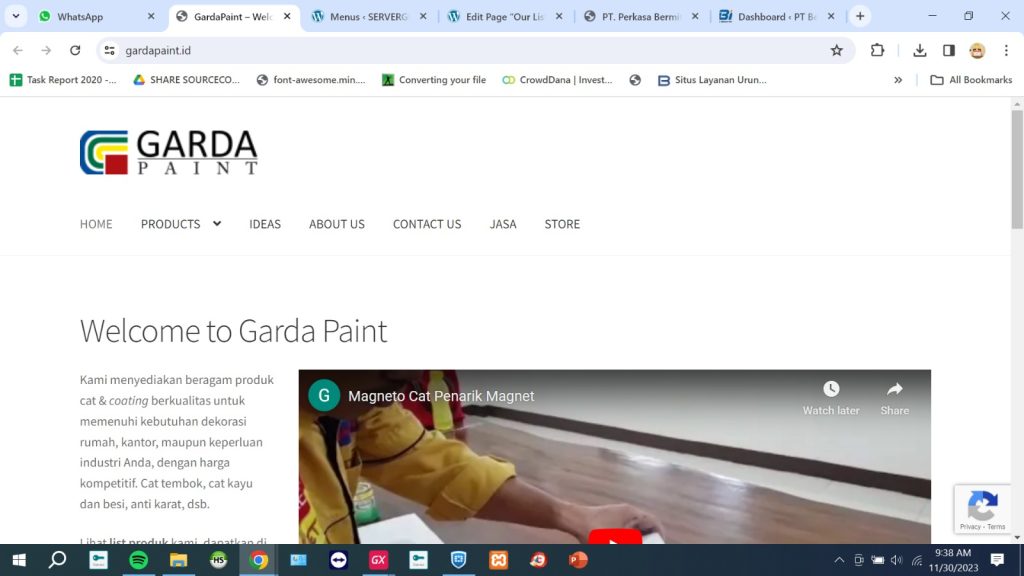Open the Magneto Cat Penarik Magnet video title
Image resolution: width=1024 pixels, height=576 pixels.
tap(441, 396)
